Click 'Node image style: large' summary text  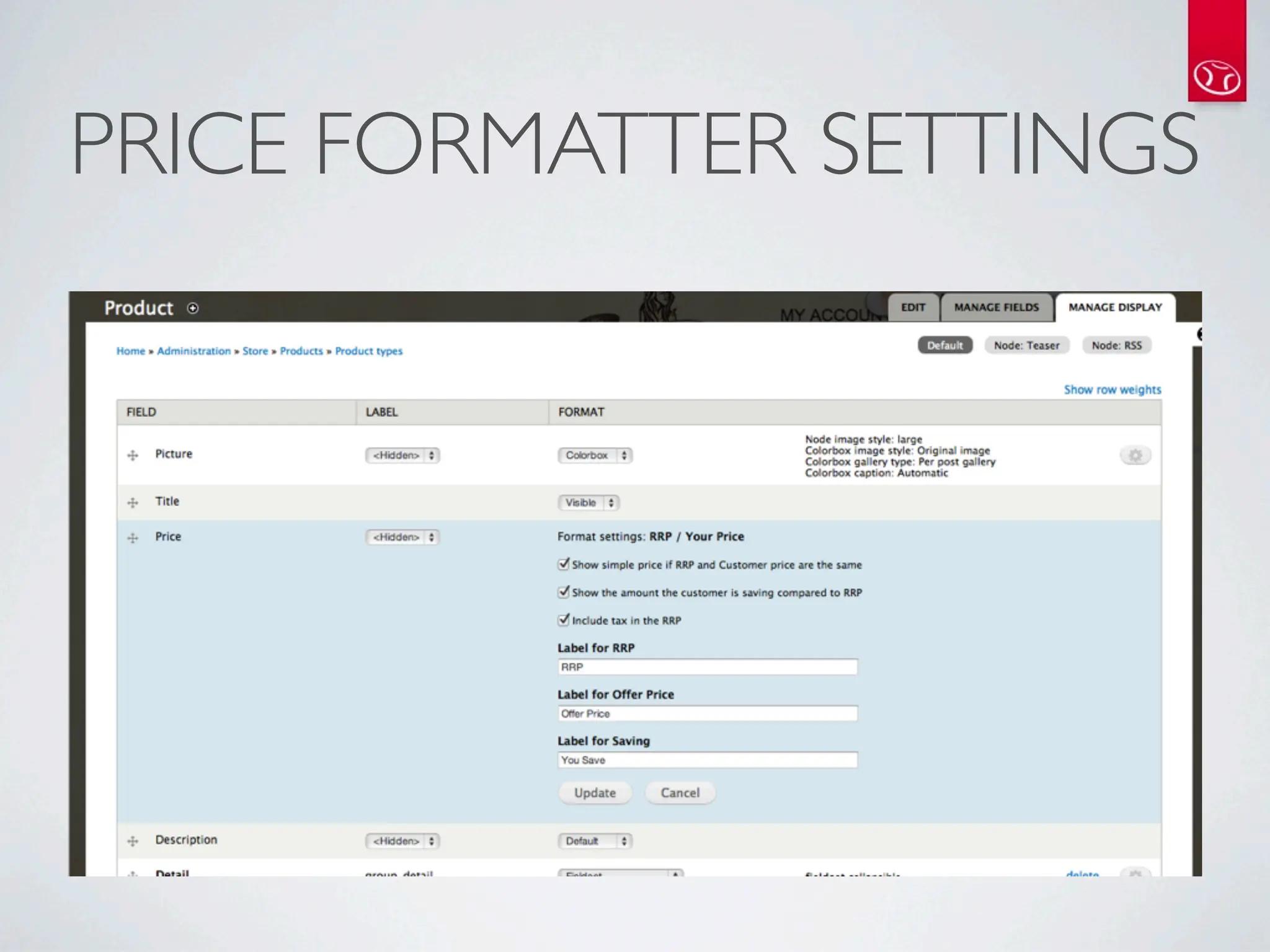click(863, 439)
